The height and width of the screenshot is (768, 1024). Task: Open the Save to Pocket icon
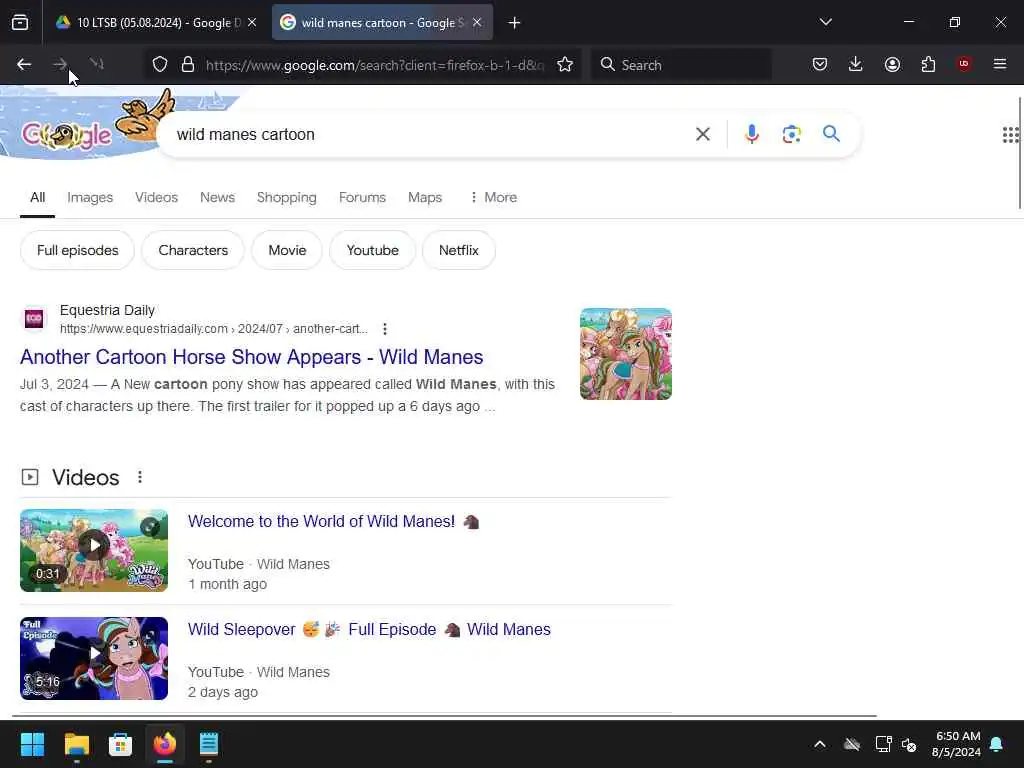820,64
